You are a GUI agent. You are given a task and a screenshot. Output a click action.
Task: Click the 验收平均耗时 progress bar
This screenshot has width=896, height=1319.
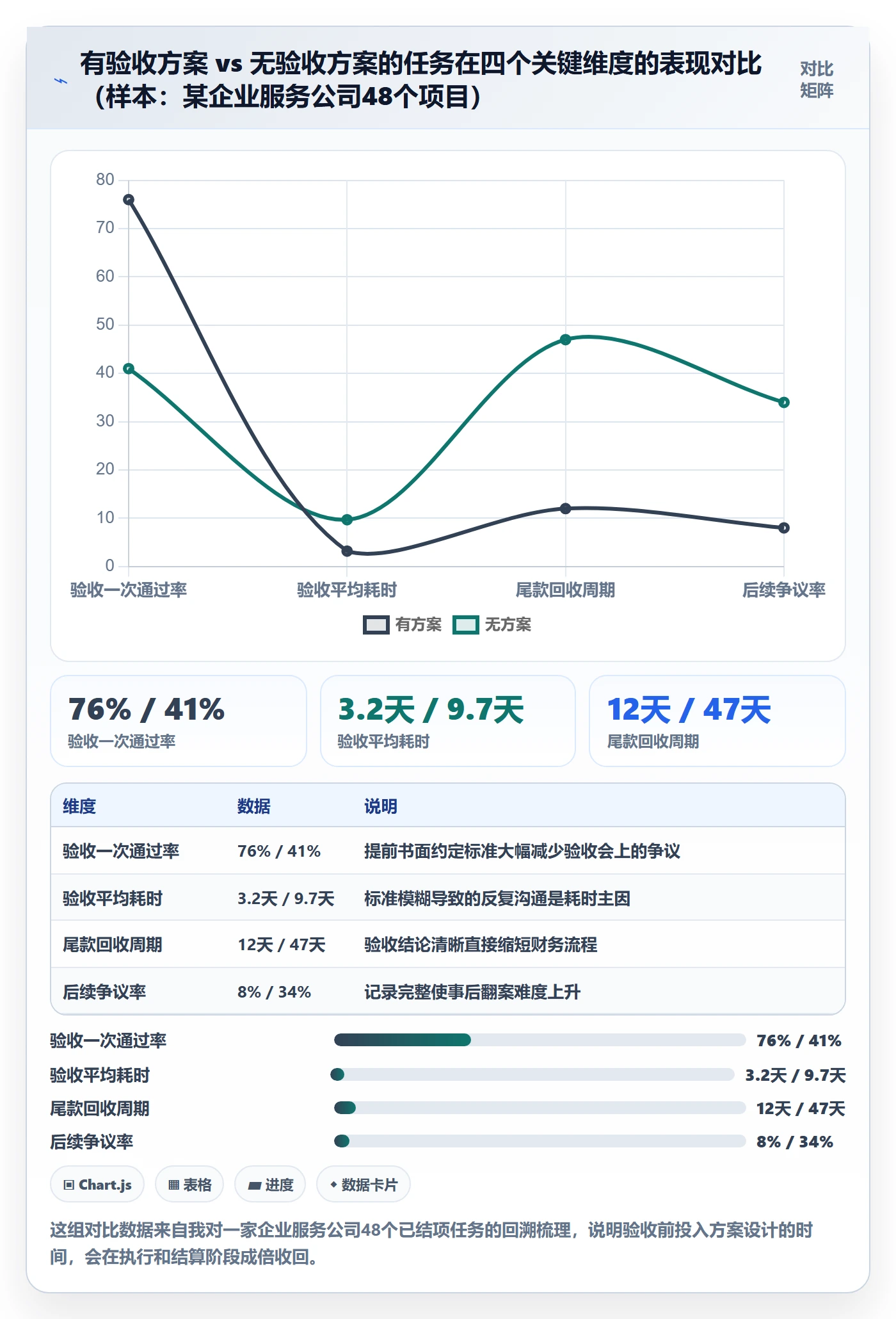point(532,1074)
